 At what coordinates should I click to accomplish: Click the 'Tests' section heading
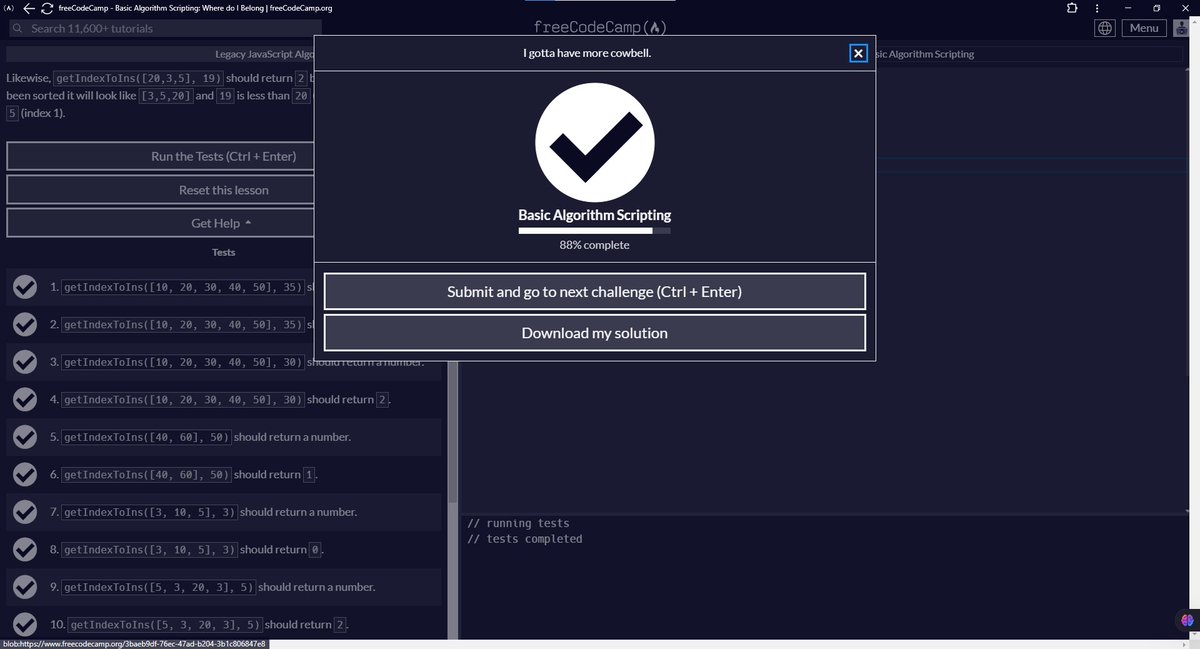coord(224,252)
